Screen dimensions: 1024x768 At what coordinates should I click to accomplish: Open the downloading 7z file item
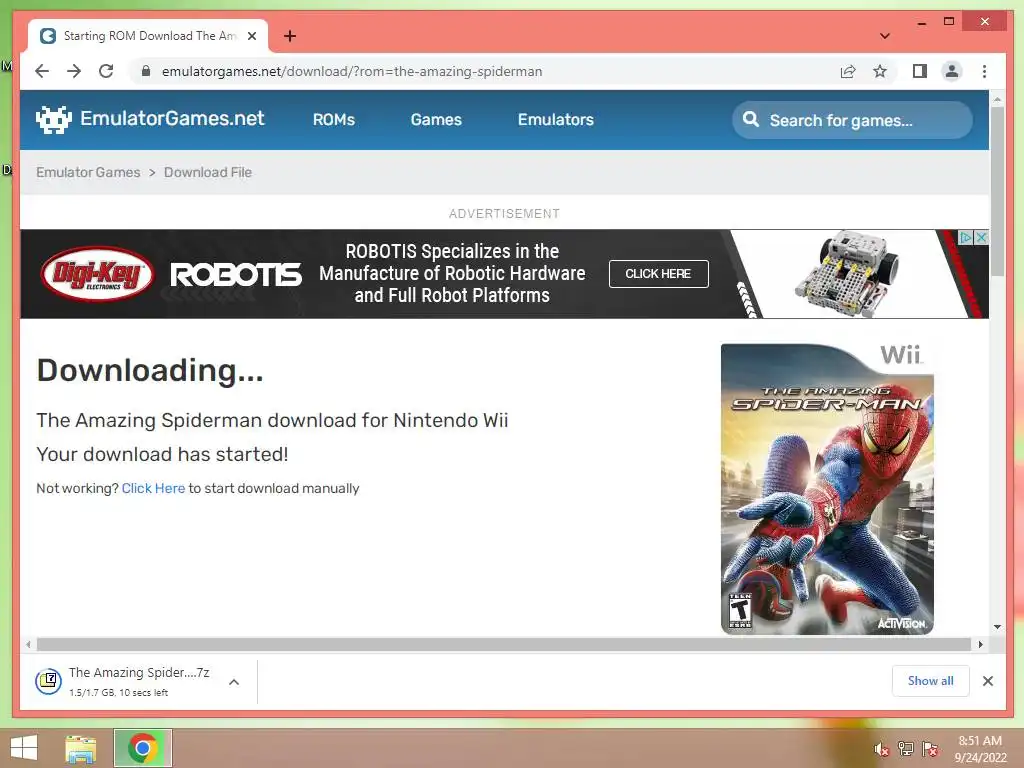124,681
